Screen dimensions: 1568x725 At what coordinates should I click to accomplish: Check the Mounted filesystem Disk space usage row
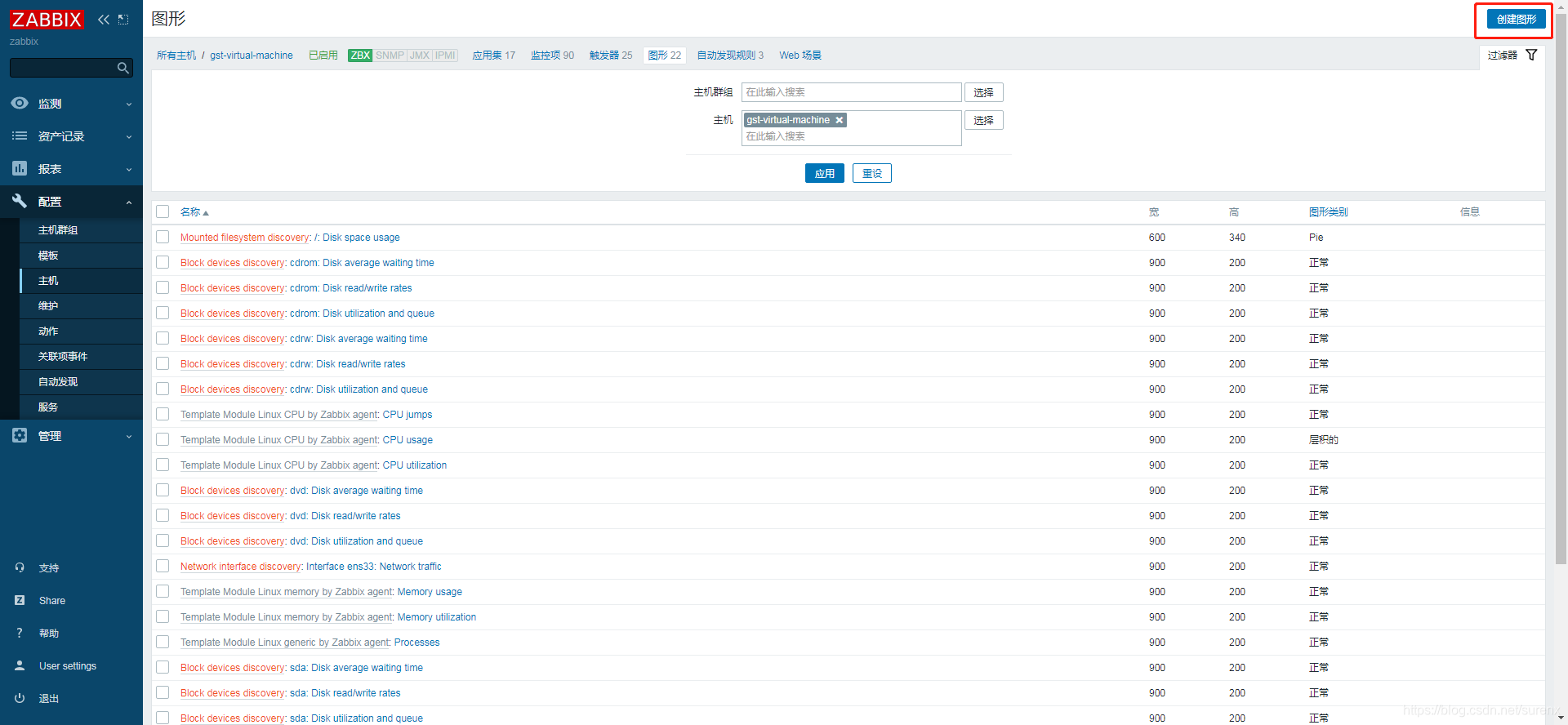[163, 237]
